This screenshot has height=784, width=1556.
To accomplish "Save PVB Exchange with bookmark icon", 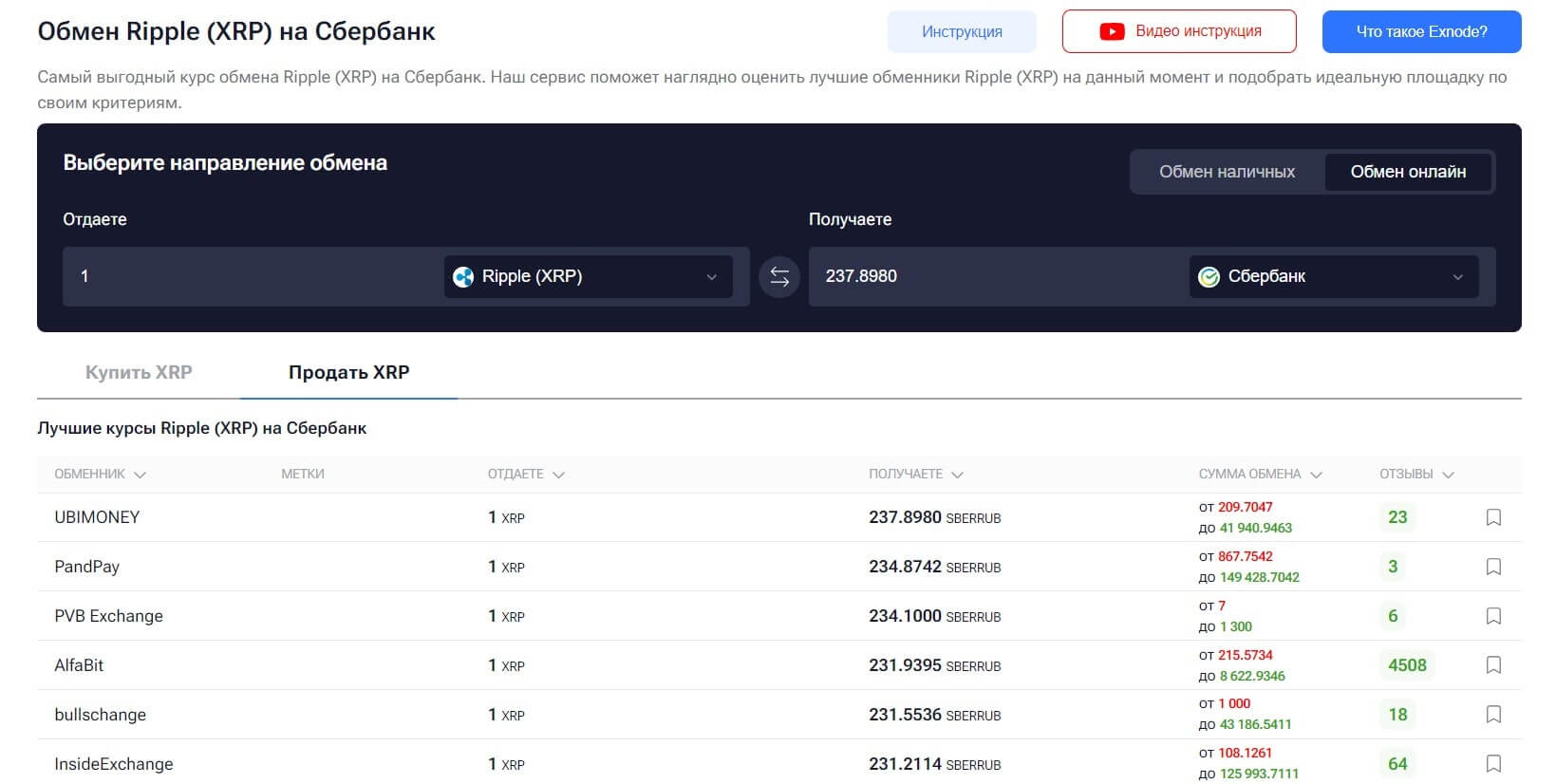I will (1492, 616).
